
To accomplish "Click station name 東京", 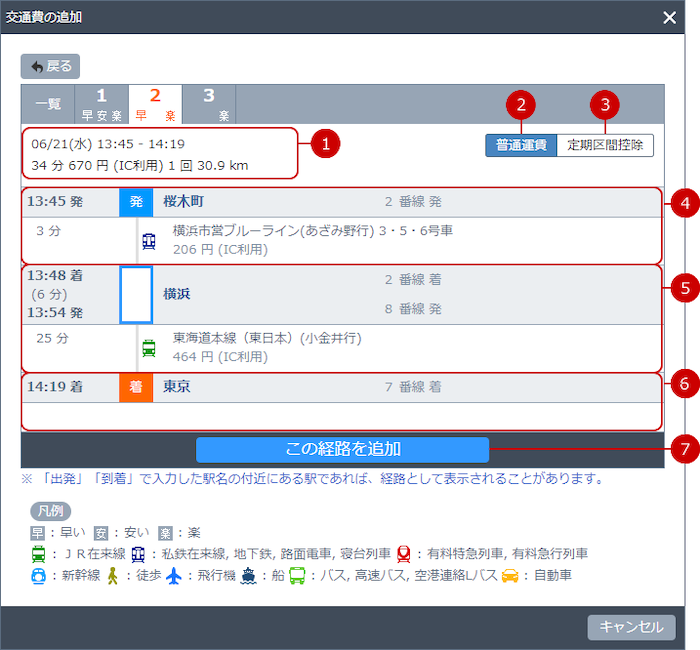I will (177, 387).
